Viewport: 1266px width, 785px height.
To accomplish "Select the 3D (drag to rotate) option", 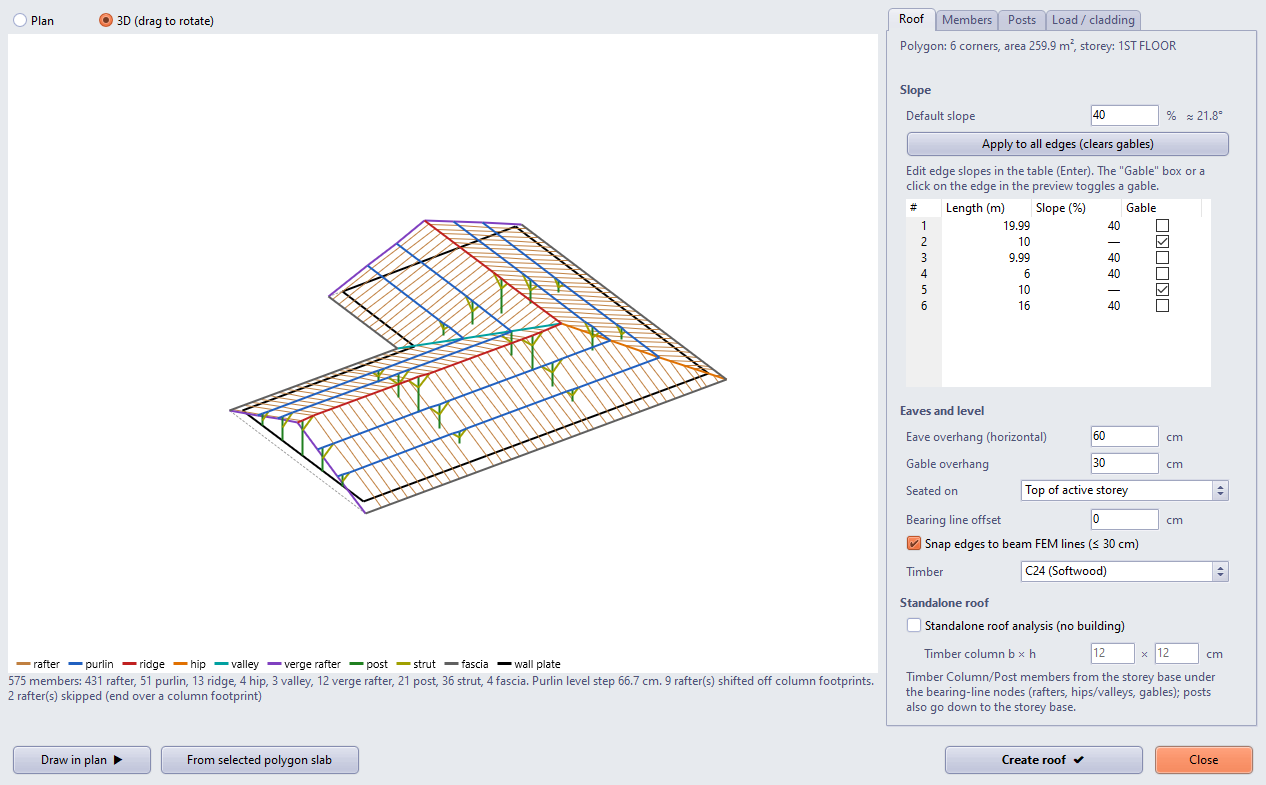I will (106, 20).
